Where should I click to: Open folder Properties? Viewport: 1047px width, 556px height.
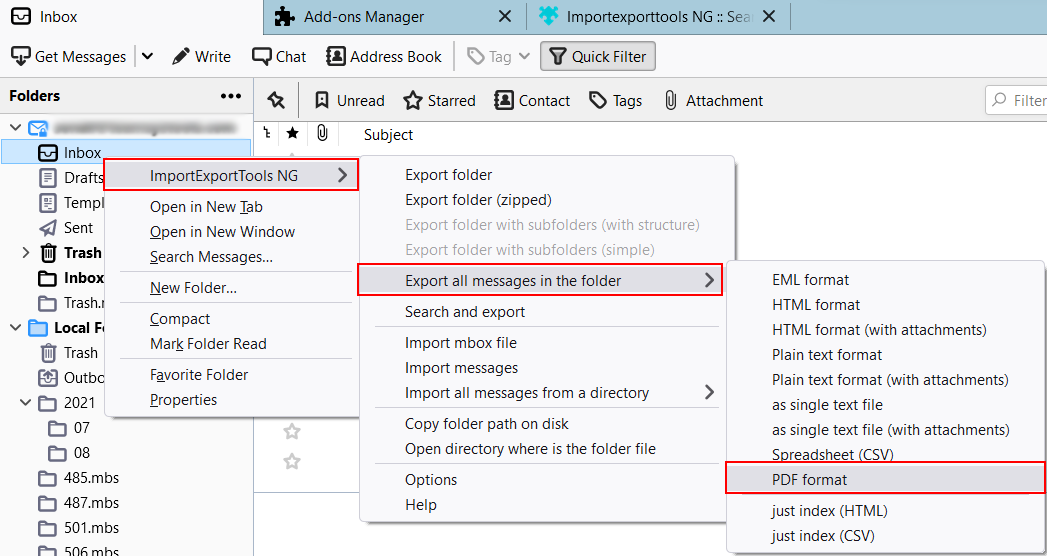point(184,400)
